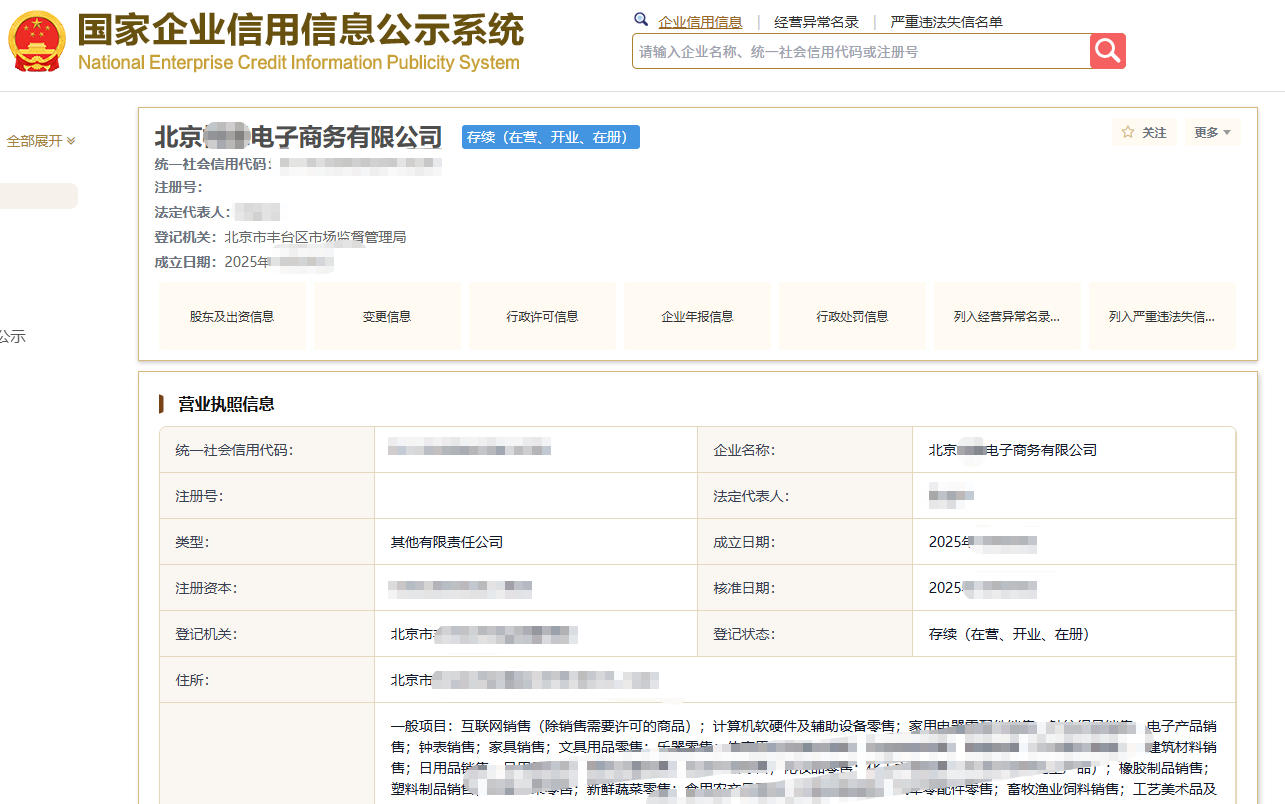Open the 股东及出资信息 section
The image size is (1285, 804).
pyautogui.click(x=232, y=316)
